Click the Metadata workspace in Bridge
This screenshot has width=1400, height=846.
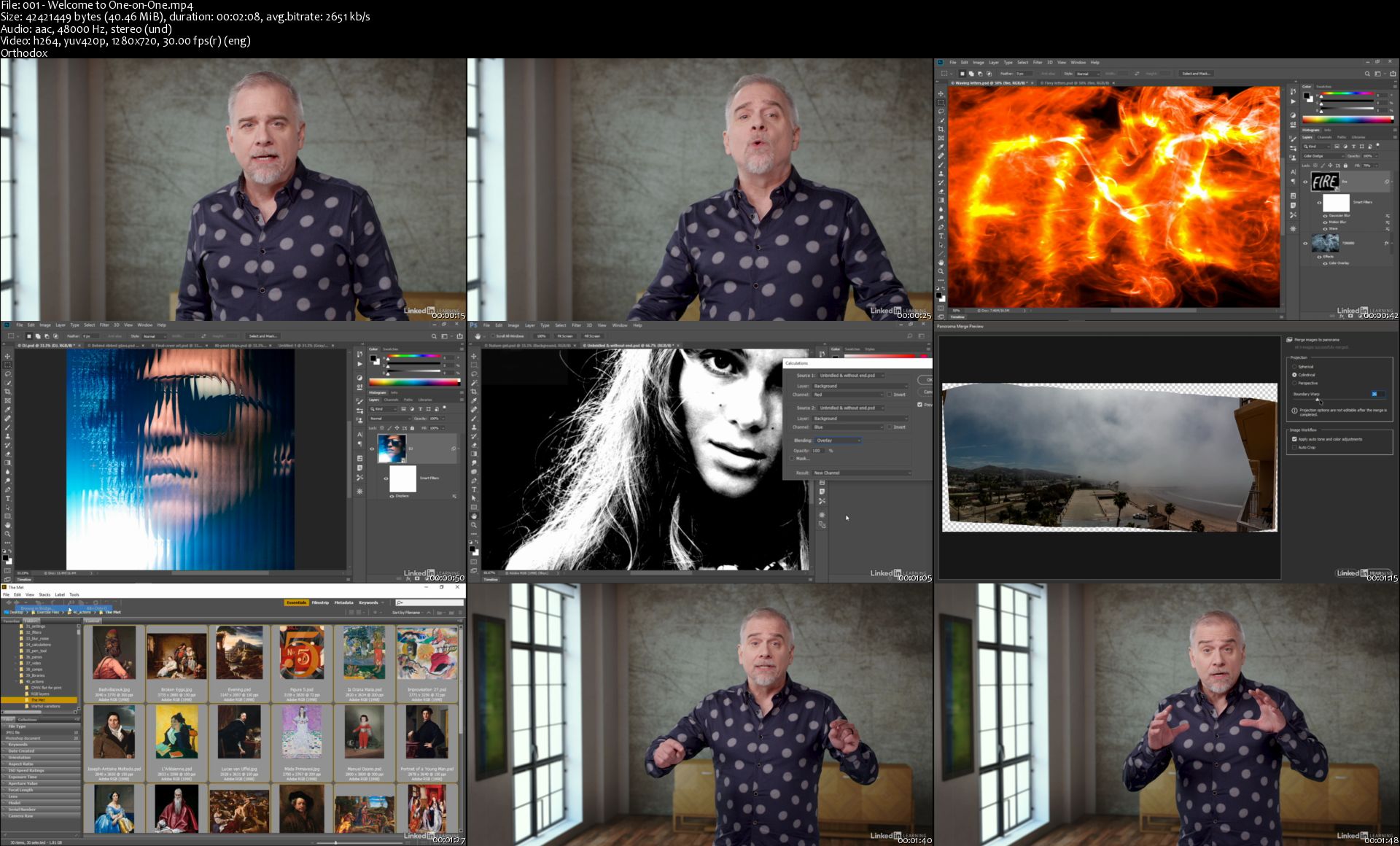[343, 602]
